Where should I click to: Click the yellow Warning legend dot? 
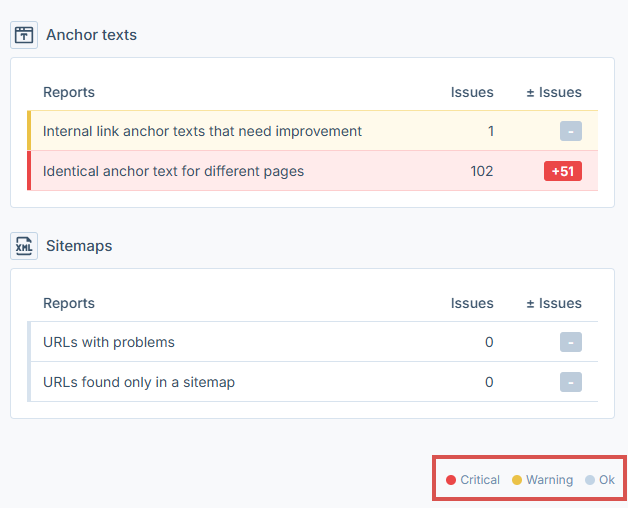tap(517, 480)
